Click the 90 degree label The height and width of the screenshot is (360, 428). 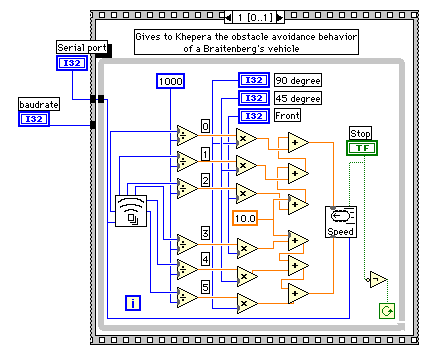pos(298,80)
